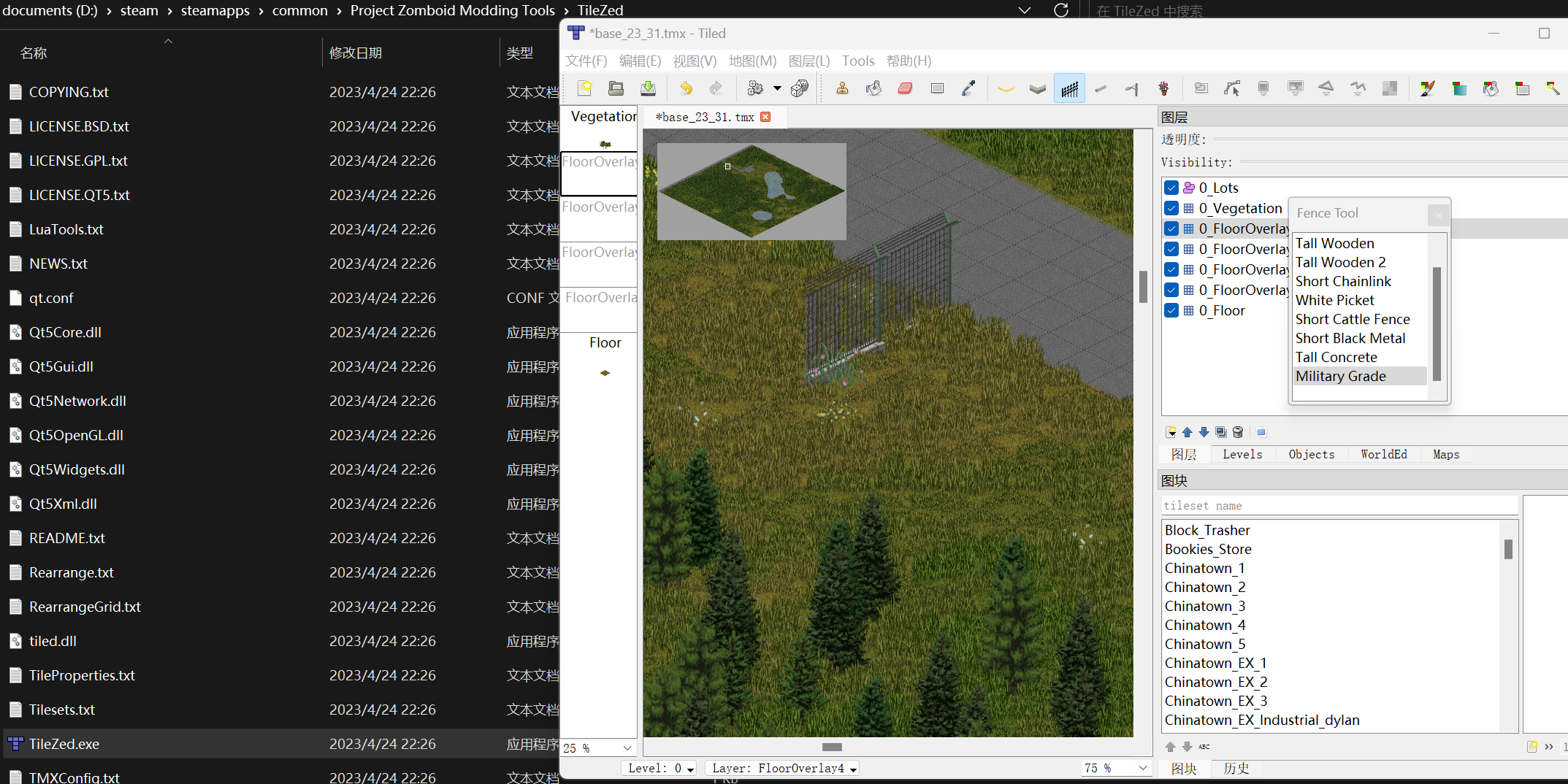Image resolution: width=1568 pixels, height=784 pixels.
Task: Select the eyedropper tile picker tool
Action: [968, 88]
